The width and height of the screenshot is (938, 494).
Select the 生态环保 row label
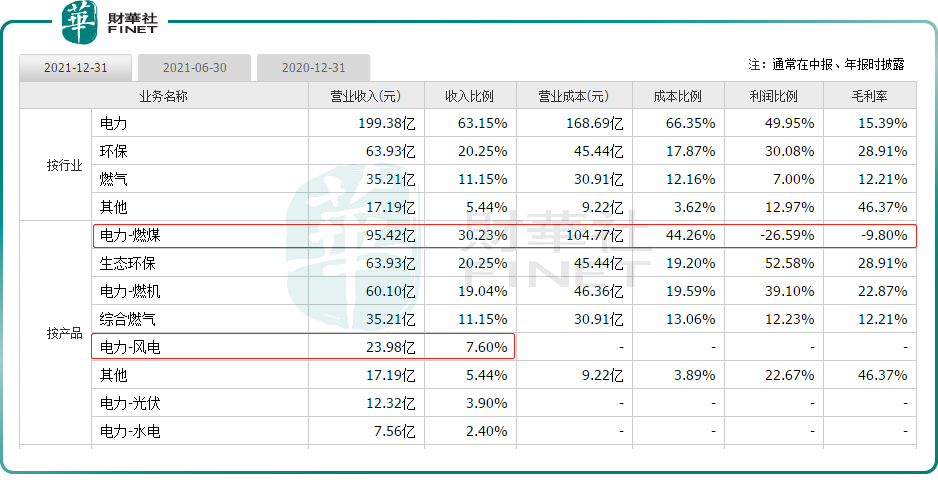pos(128,264)
